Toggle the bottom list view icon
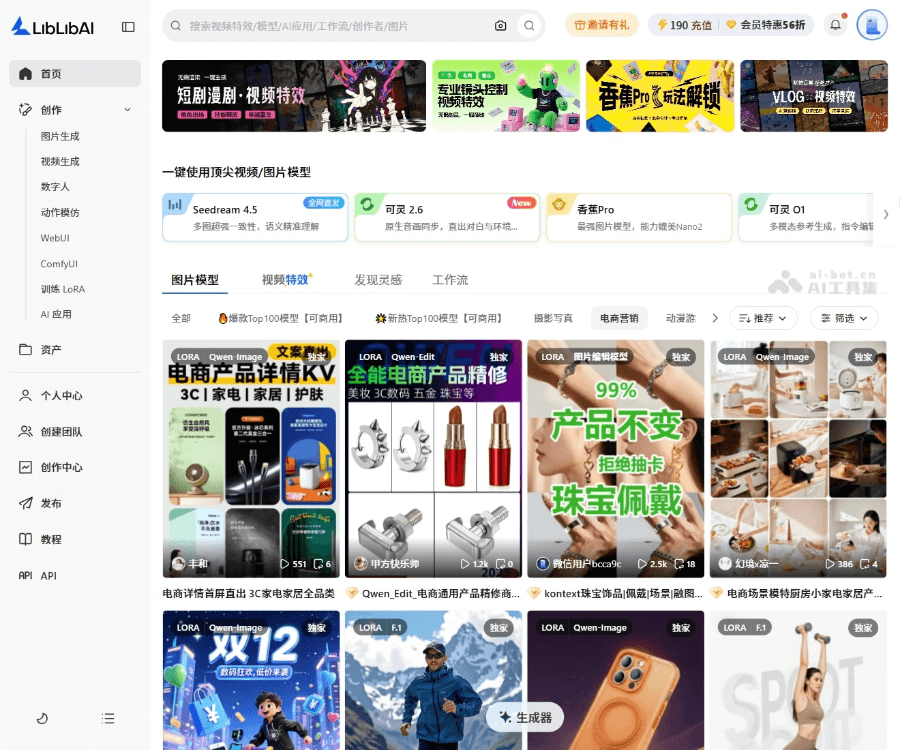 click(x=107, y=718)
